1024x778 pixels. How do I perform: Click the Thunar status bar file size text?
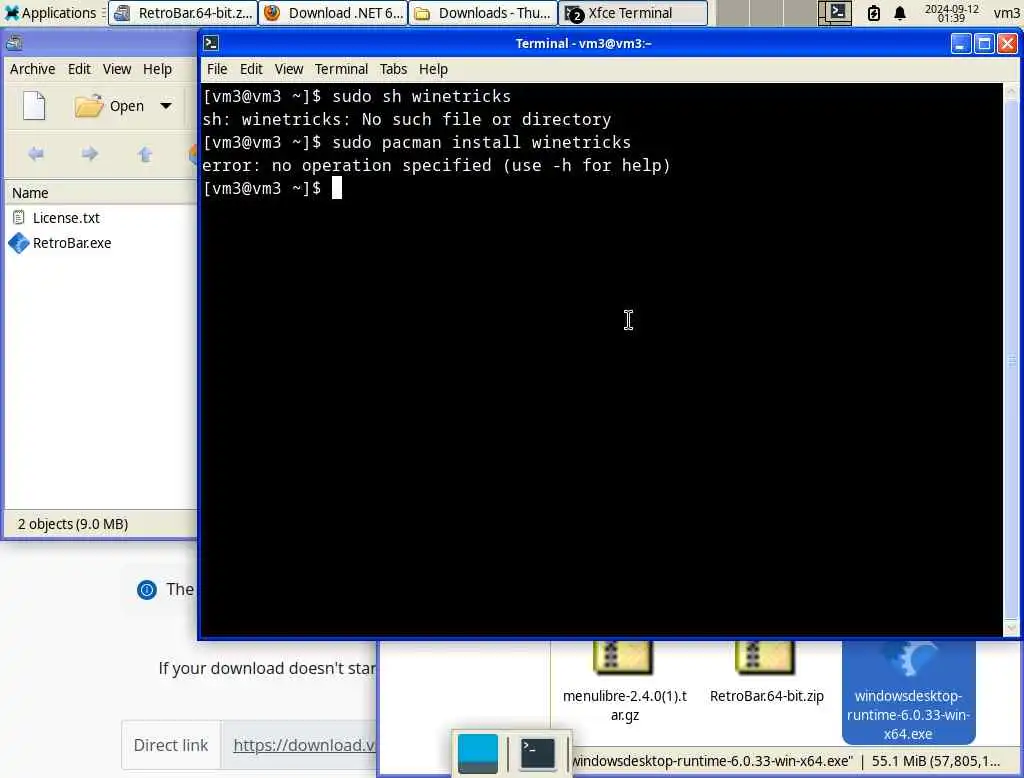coord(936,761)
